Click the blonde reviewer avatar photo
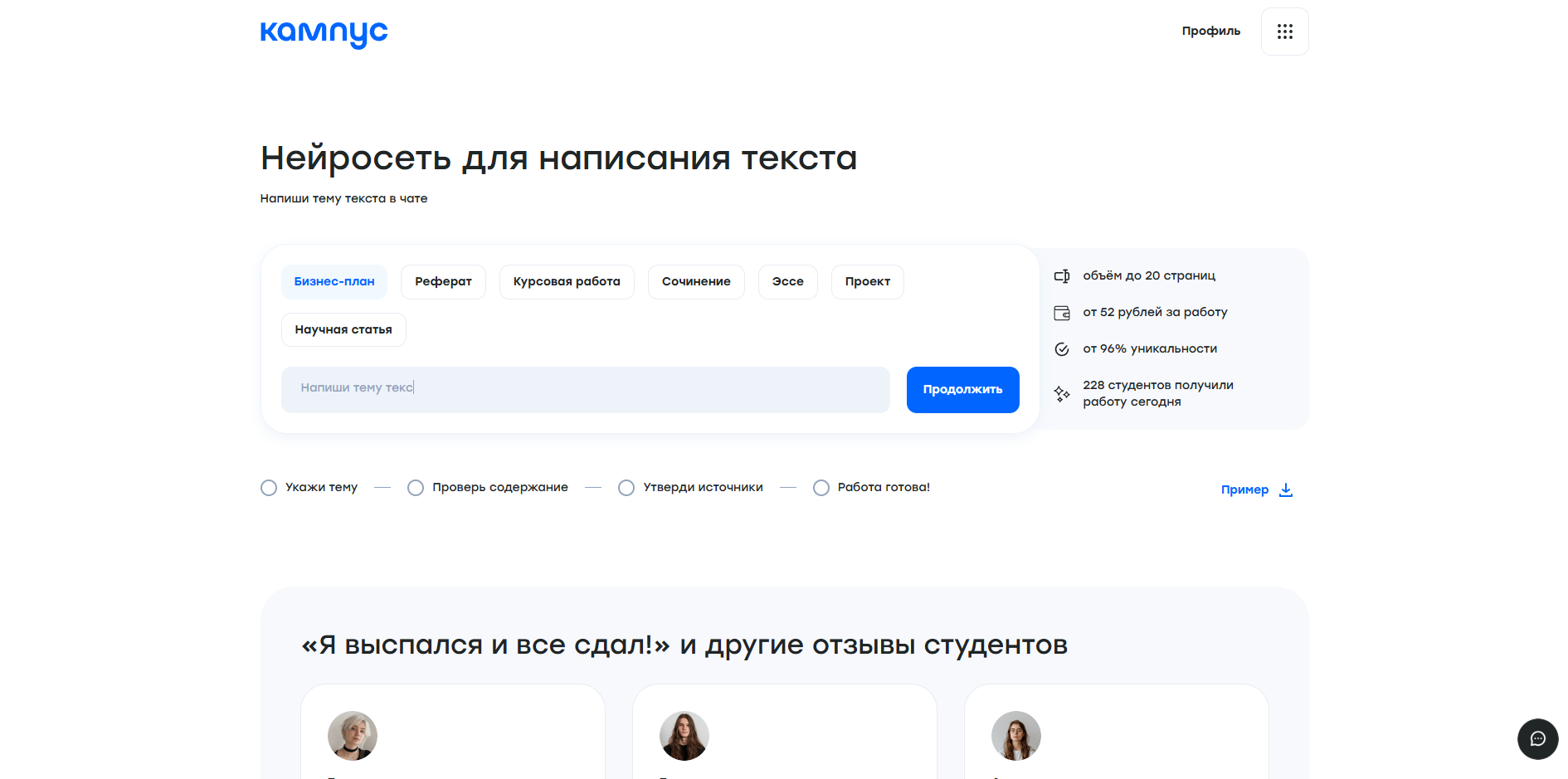This screenshot has height=779, width=1568. click(x=353, y=736)
